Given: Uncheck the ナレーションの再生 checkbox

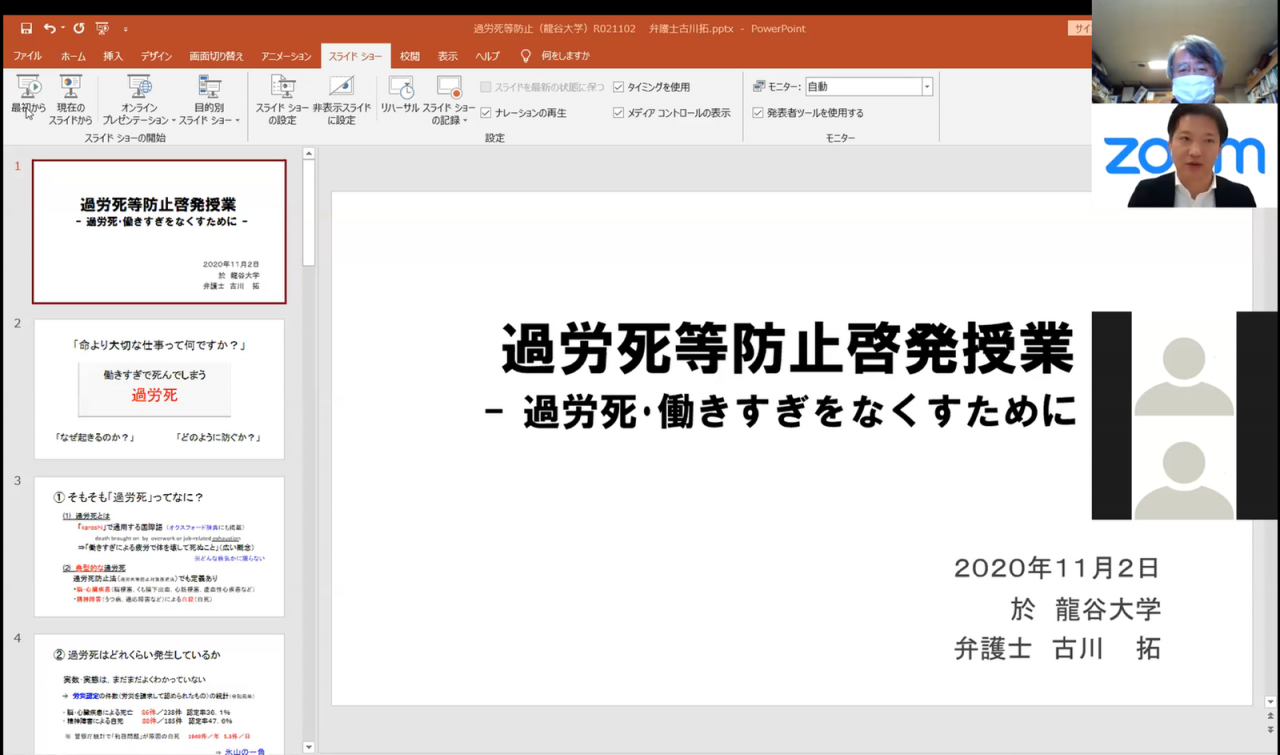Looking at the screenshot, I should click(x=486, y=113).
